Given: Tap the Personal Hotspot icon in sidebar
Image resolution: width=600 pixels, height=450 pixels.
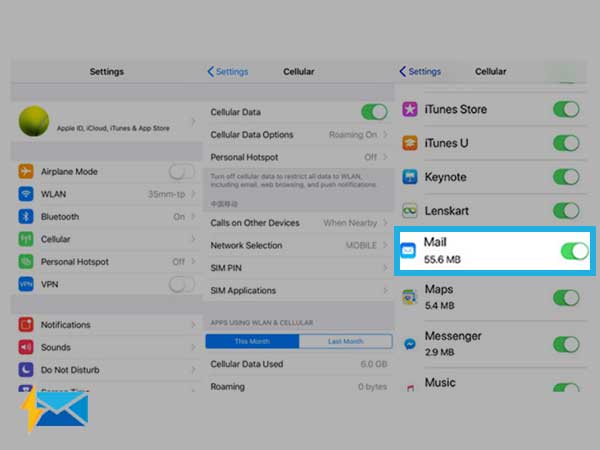Looking at the screenshot, I should [26, 262].
